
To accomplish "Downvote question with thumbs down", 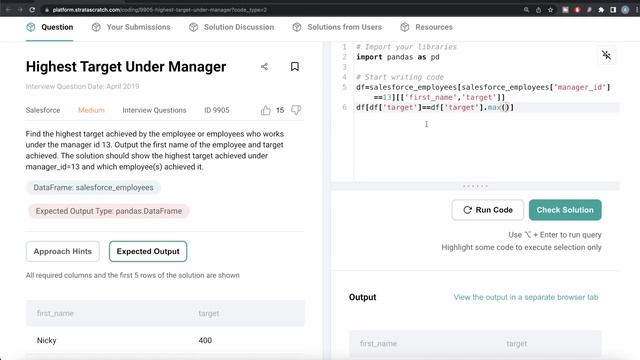I will coord(296,110).
